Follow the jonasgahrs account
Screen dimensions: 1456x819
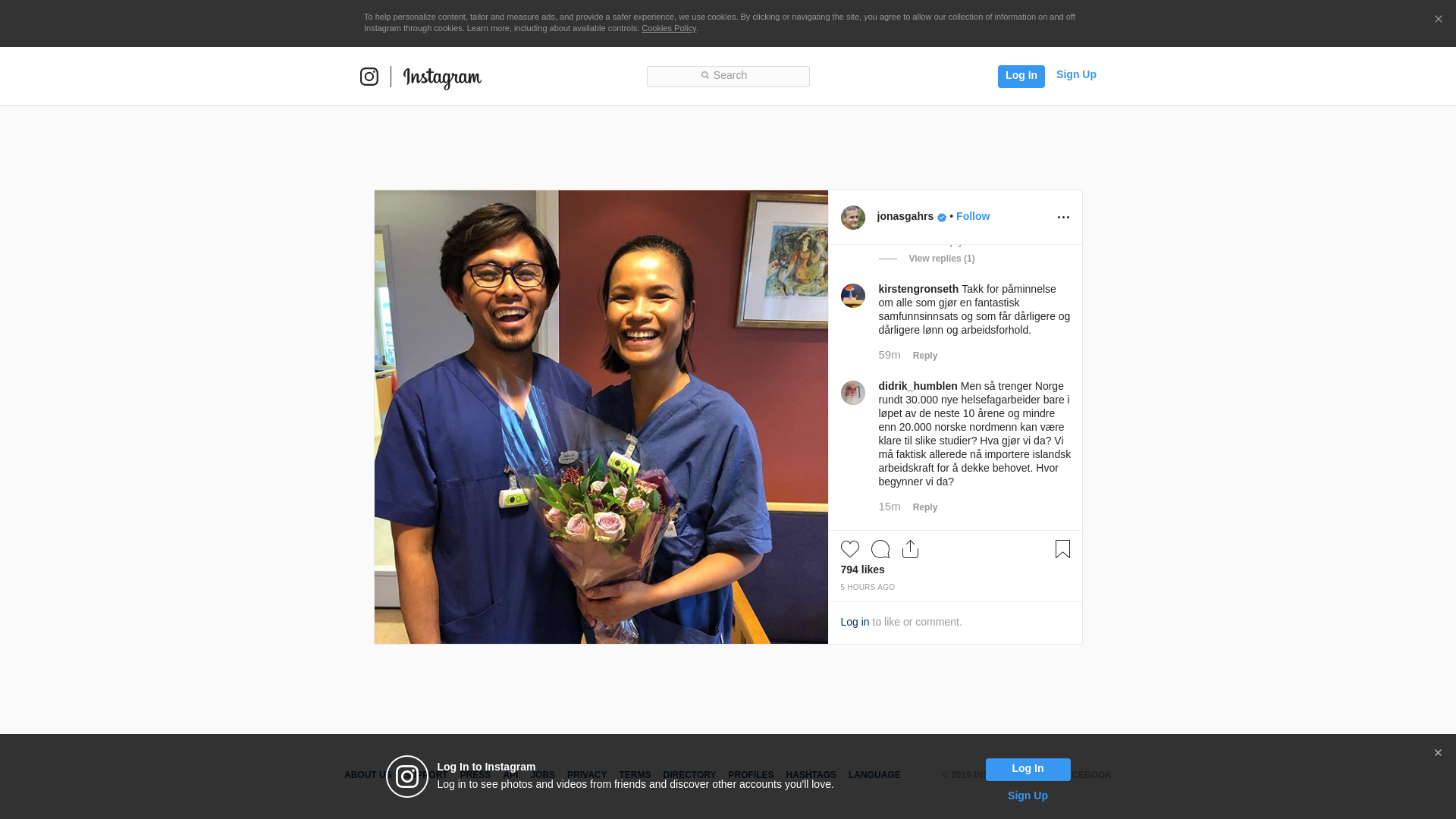pos(972,216)
